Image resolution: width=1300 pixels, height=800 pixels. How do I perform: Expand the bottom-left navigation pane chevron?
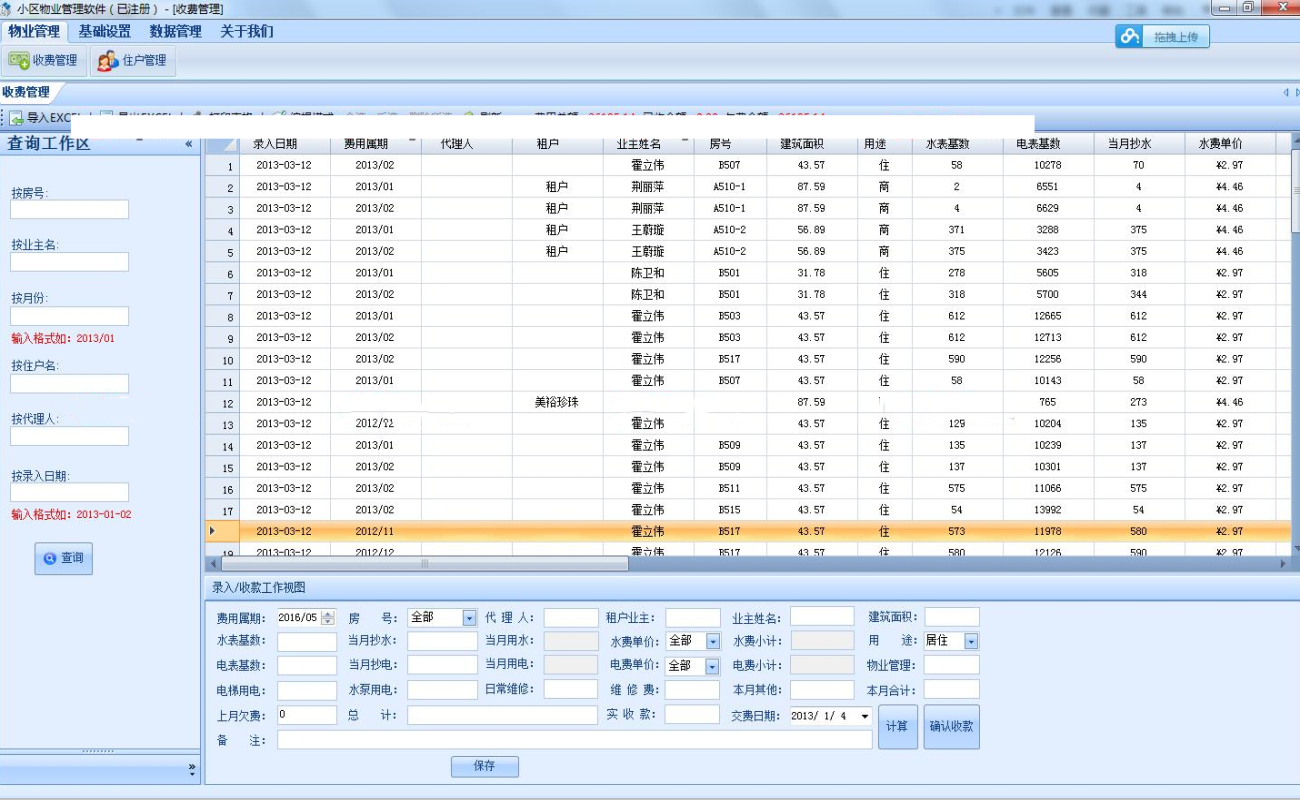pyautogui.click(x=191, y=768)
